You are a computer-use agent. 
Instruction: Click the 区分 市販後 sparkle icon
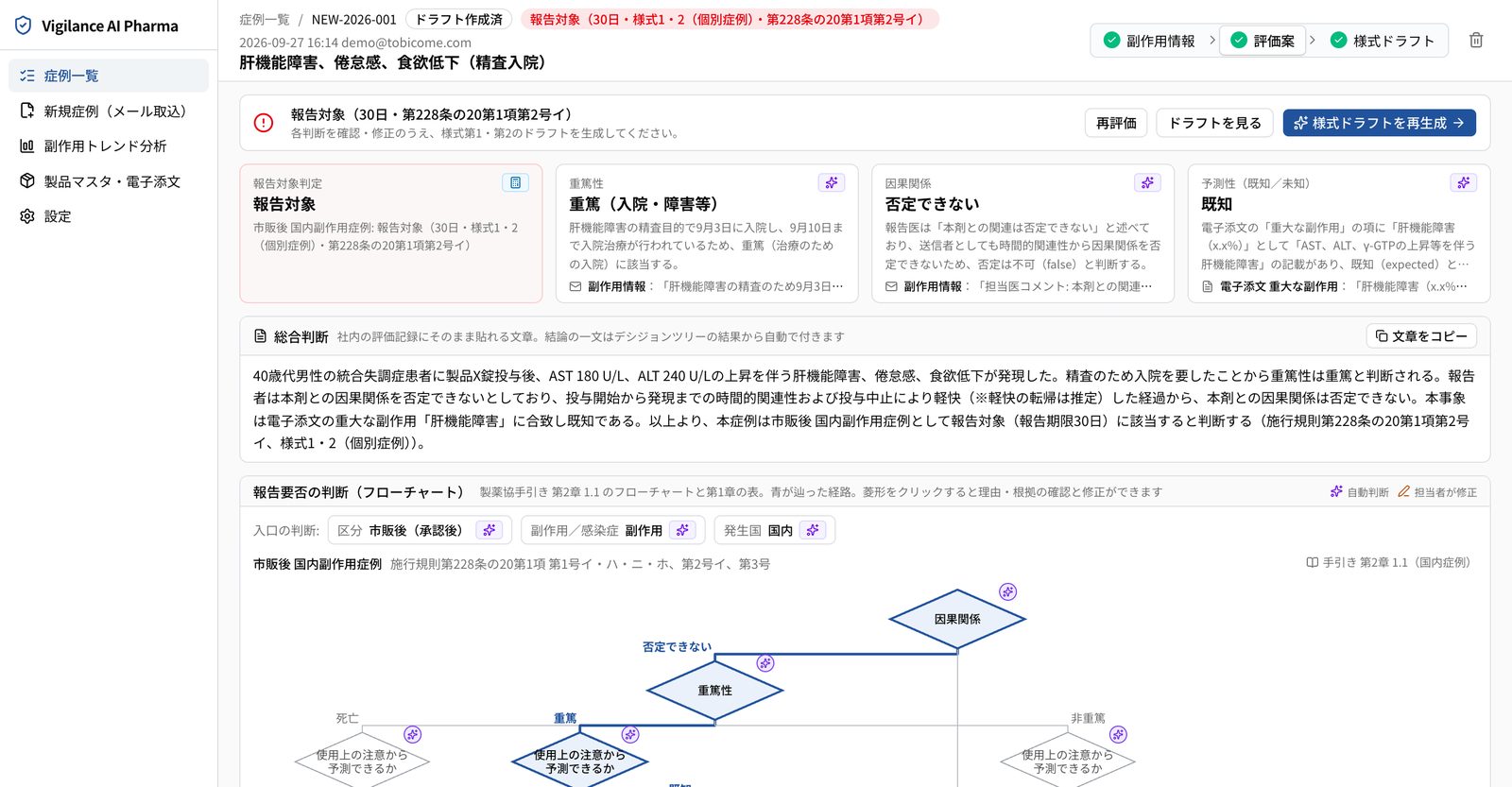(490, 530)
